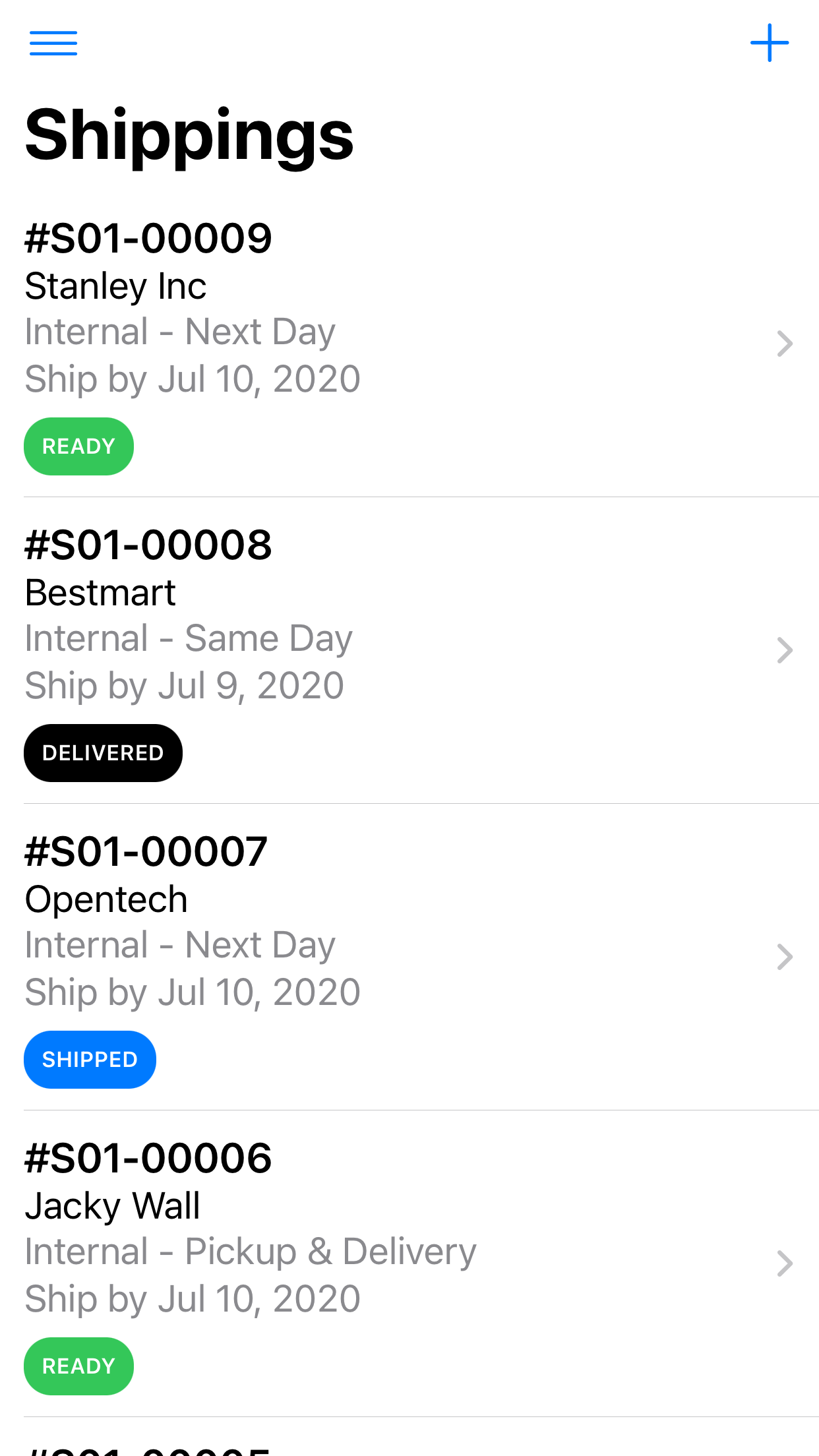Tap the SHIPPED status badge
819x1456 pixels.
click(x=90, y=1060)
